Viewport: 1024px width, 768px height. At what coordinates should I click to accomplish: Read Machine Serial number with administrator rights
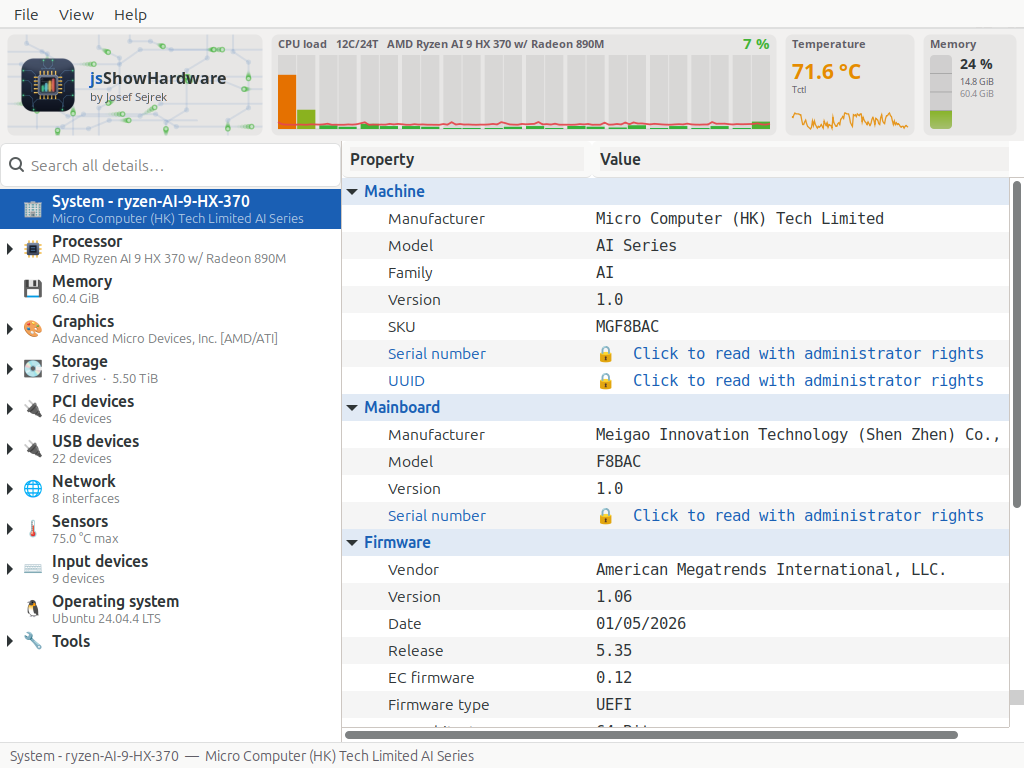[x=808, y=354]
